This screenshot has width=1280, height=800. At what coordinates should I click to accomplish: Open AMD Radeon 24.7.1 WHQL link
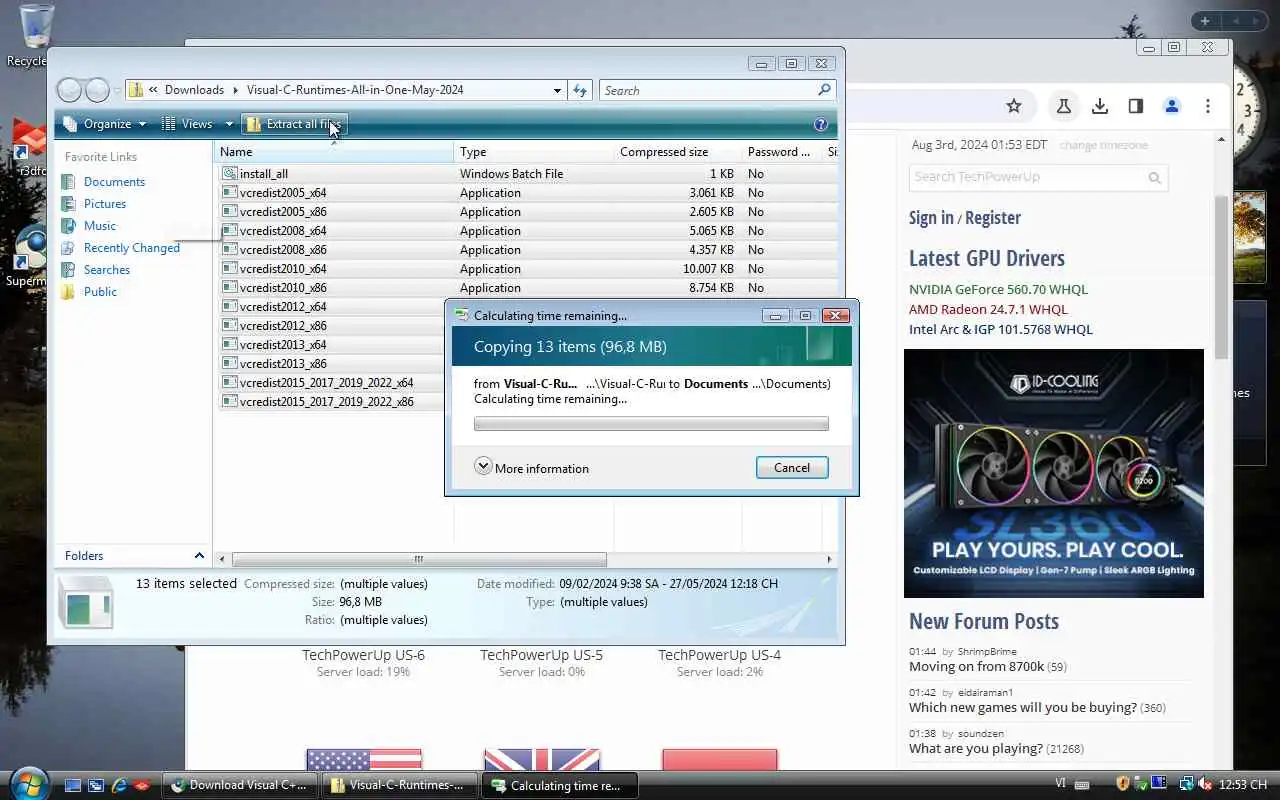988,310
